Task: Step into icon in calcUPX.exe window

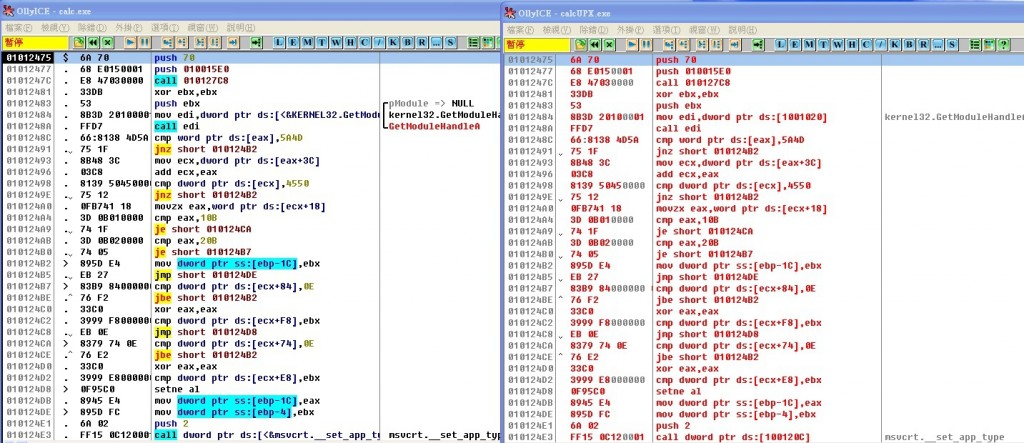Action: (669, 44)
